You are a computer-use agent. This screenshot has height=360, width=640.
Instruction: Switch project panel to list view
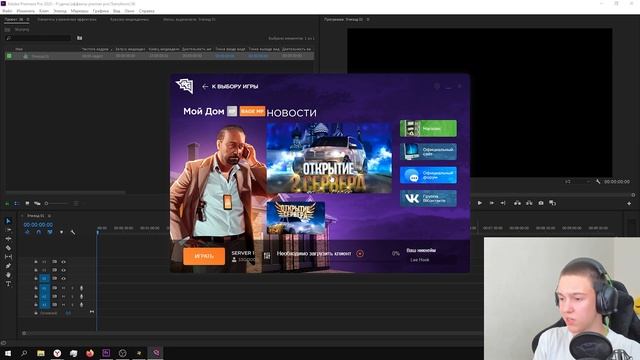(16, 203)
